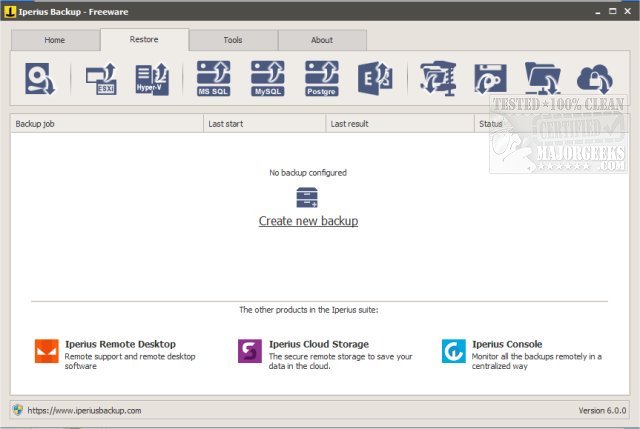This screenshot has width=640, height=429.
Task: Click the Remote support description text
Action: (x=130, y=361)
